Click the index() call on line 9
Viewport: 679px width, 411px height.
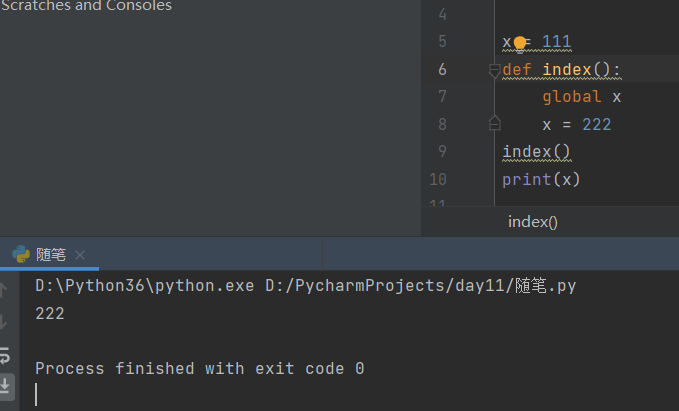[x=536, y=152]
